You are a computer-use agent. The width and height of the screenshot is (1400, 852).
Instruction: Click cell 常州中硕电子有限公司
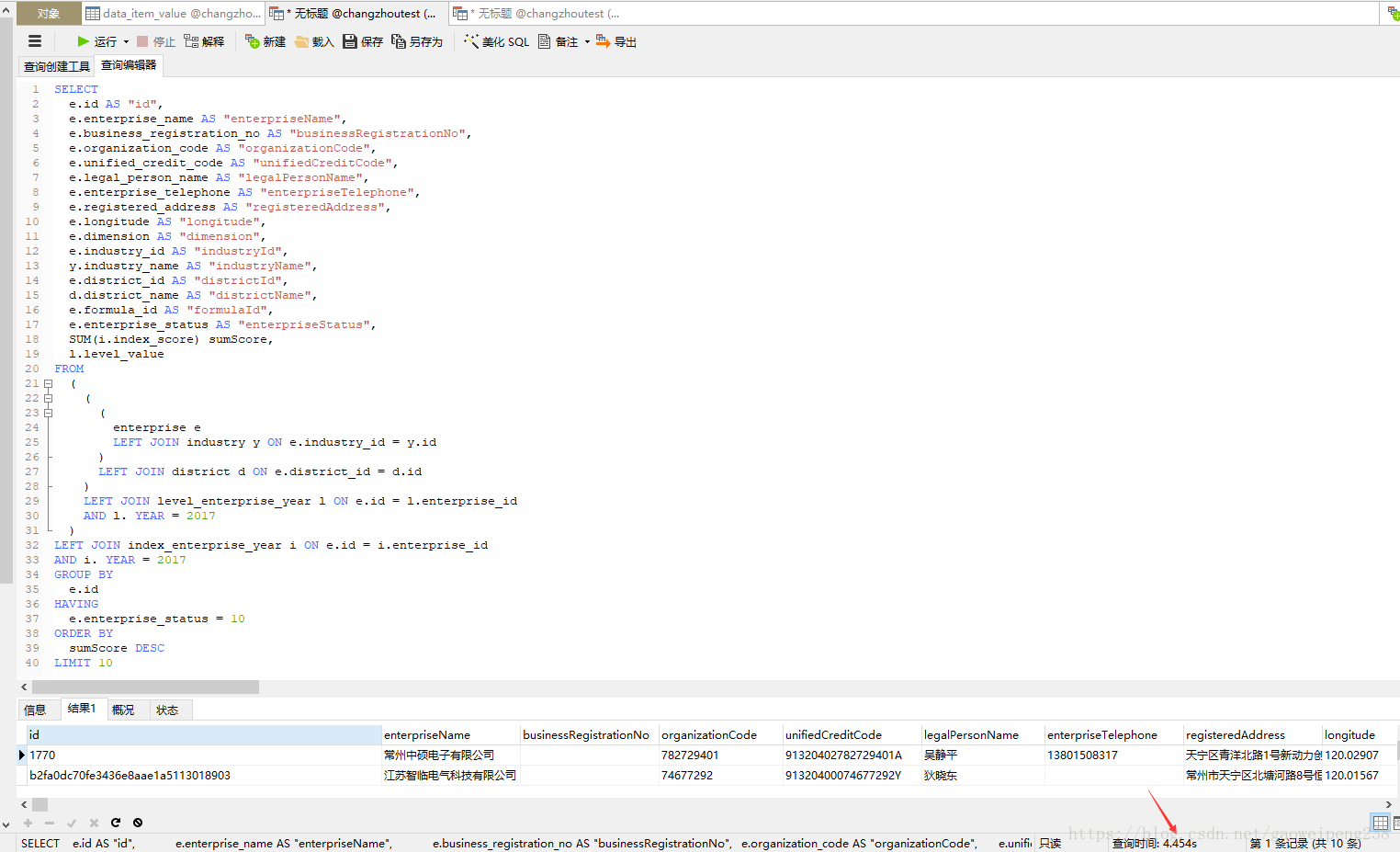[451, 755]
